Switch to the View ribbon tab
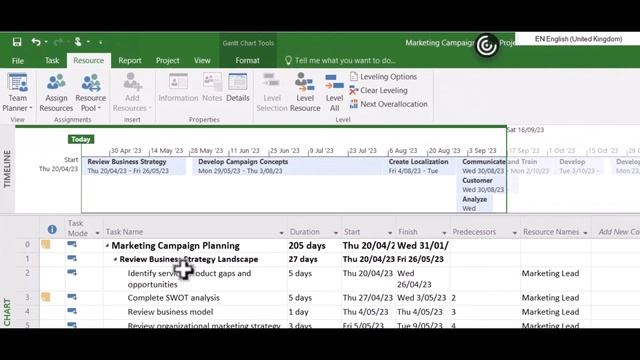Image resolution: width=640 pixels, height=360 pixels. pyautogui.click(x=202, y=60)
